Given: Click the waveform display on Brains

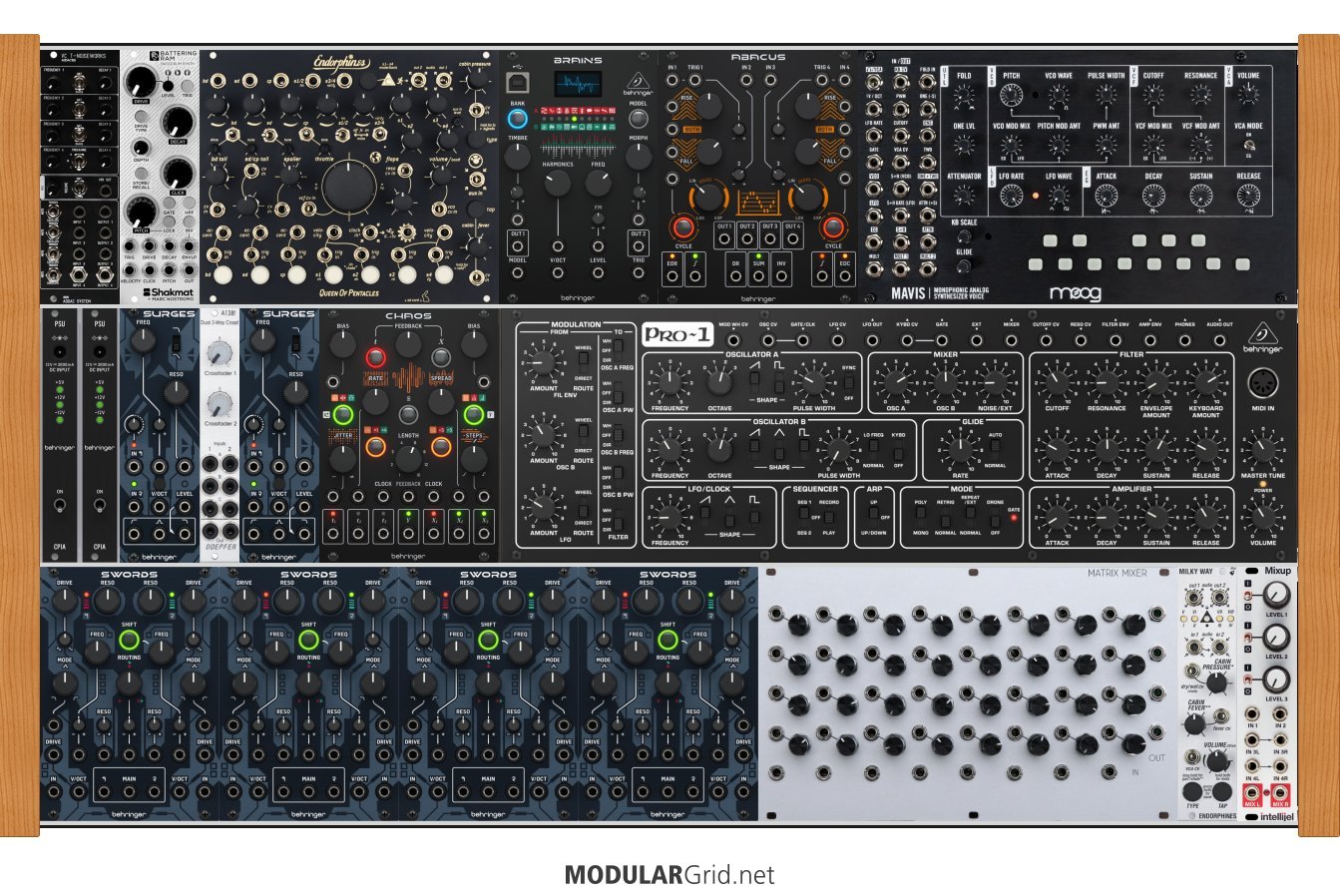Looking at the screenshot, I should coord(579,84).
